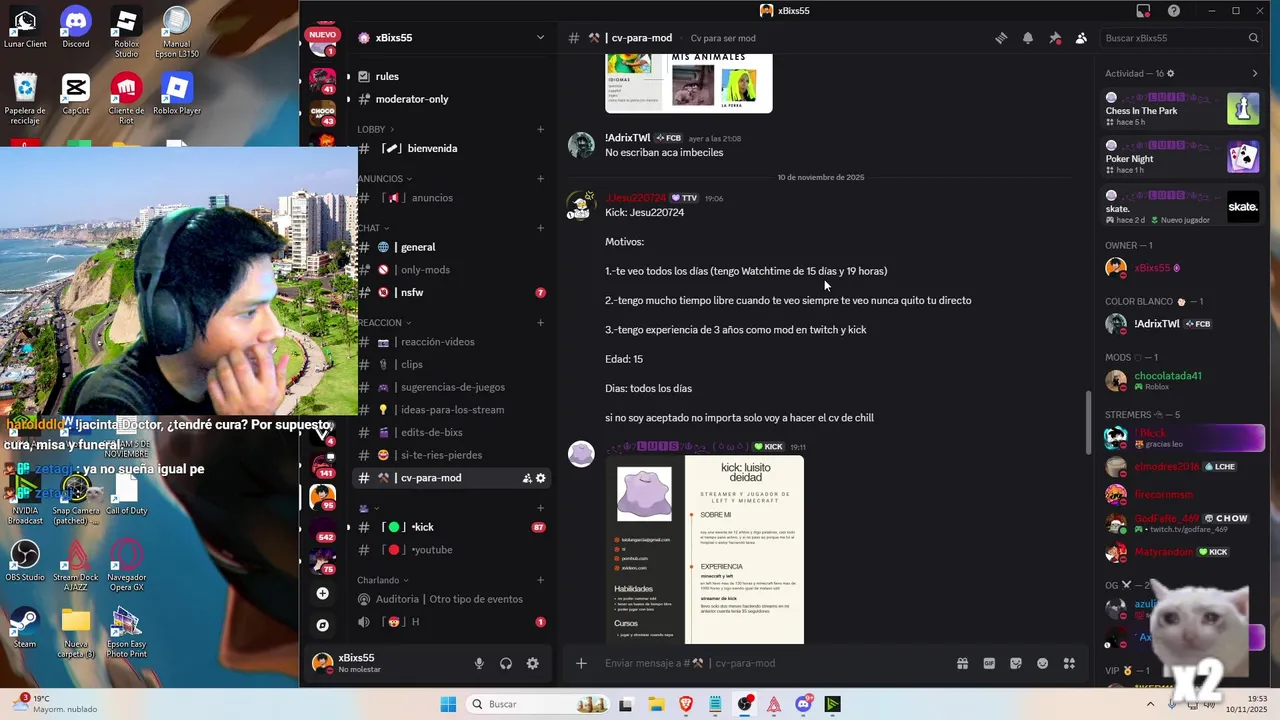This screenshot has width=1280, height=720.
Task: Add a channel to REACCION with plus
Action: pyautogui.click(x=540, y=323)
